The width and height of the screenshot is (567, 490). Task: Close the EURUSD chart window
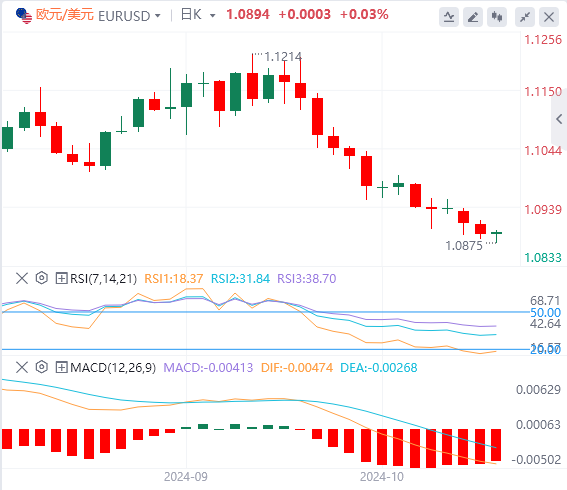click(x=549, y=17)
